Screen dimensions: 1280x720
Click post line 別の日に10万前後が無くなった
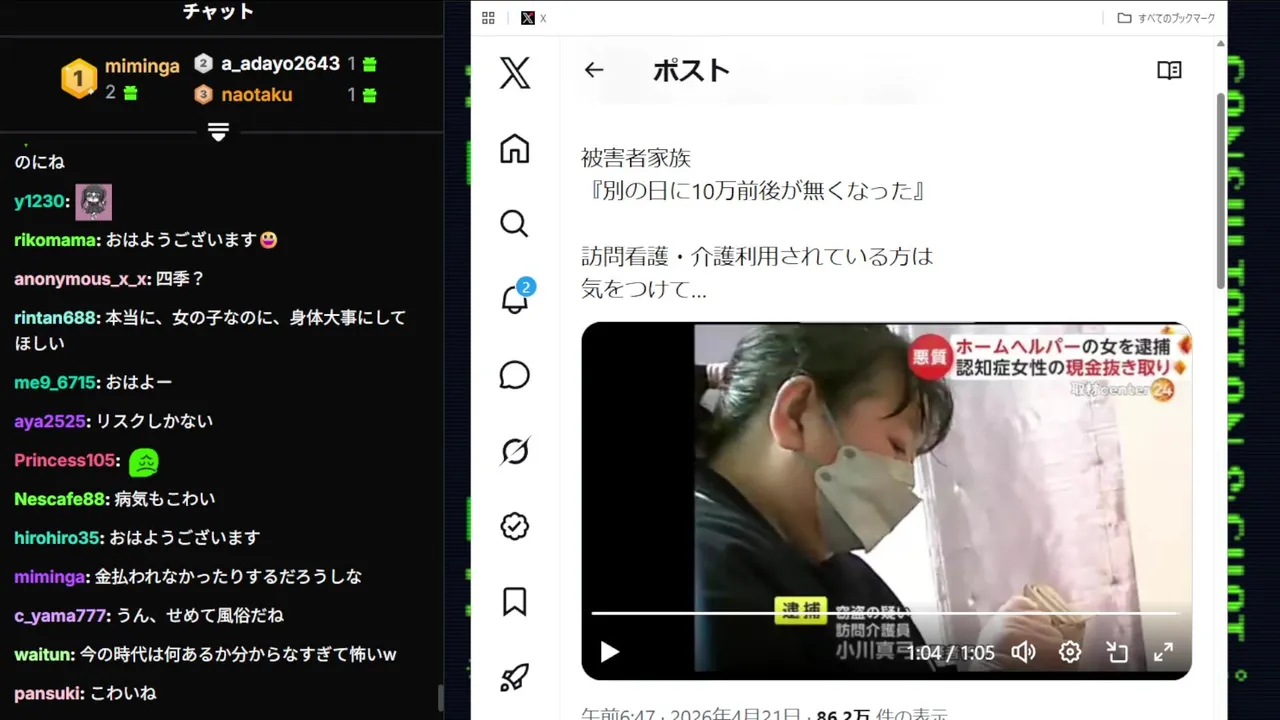(x=757, y=191)
